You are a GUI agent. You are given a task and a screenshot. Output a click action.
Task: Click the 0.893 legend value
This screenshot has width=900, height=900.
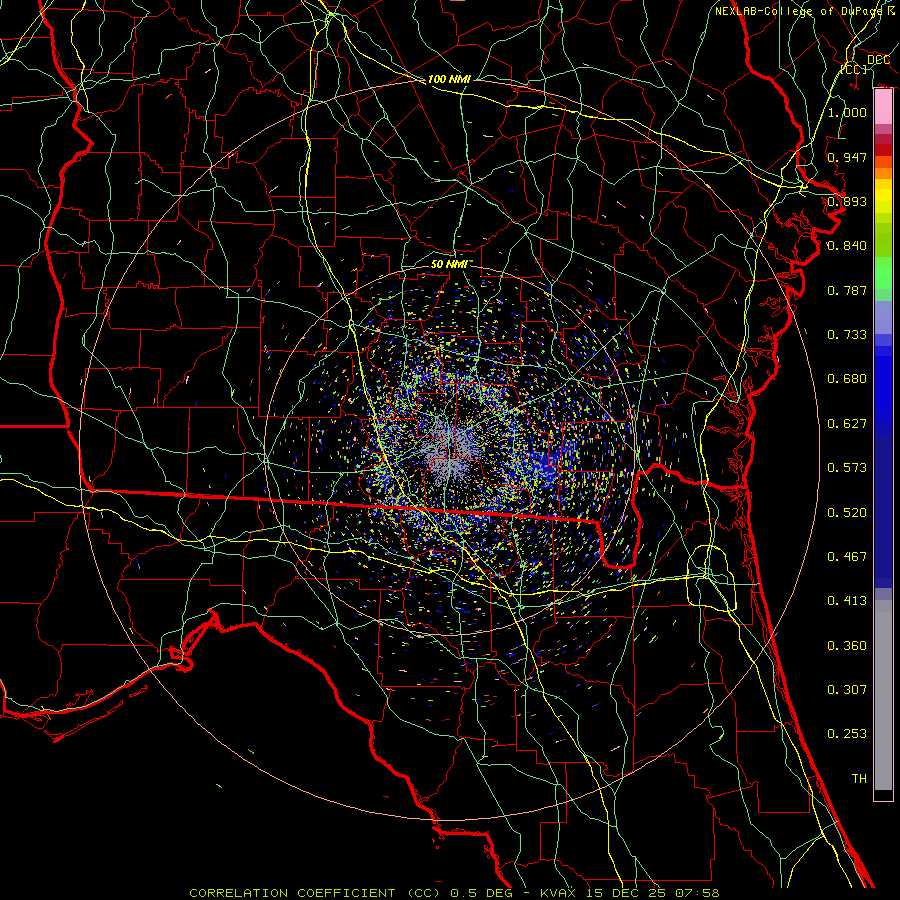click(847, 201)
